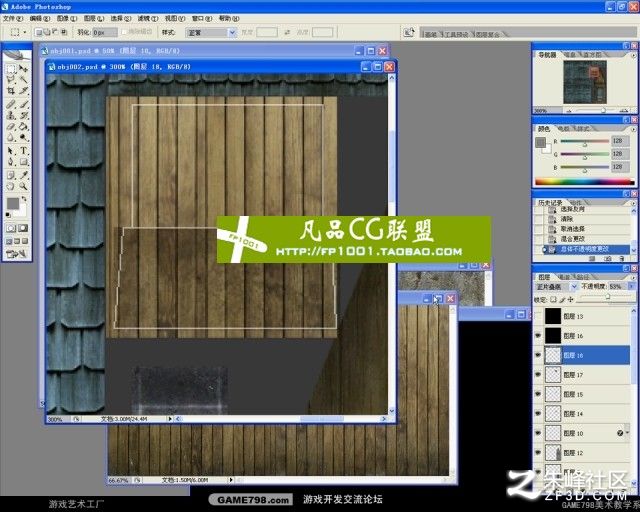Select the Healing Brush tool

11,105
